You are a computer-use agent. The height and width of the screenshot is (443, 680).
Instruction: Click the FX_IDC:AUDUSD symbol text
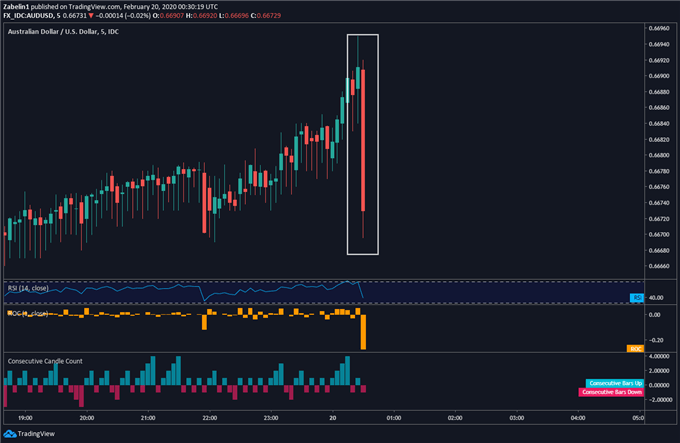coord(29,16)
